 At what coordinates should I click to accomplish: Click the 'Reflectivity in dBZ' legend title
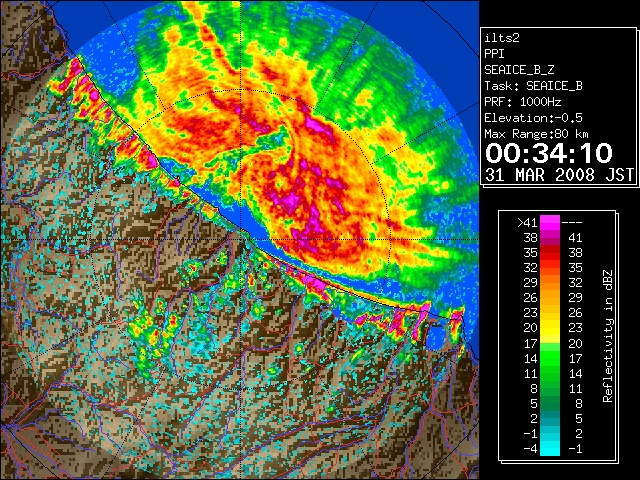(608, 336)
